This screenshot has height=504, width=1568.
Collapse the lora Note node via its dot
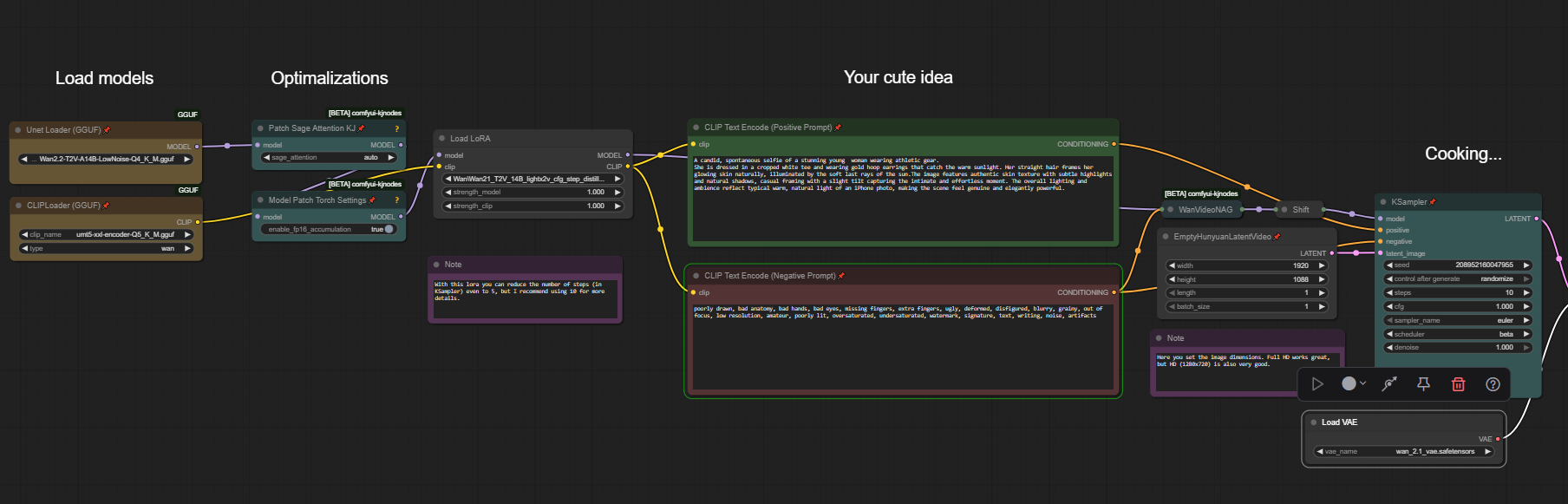point(436,265)
